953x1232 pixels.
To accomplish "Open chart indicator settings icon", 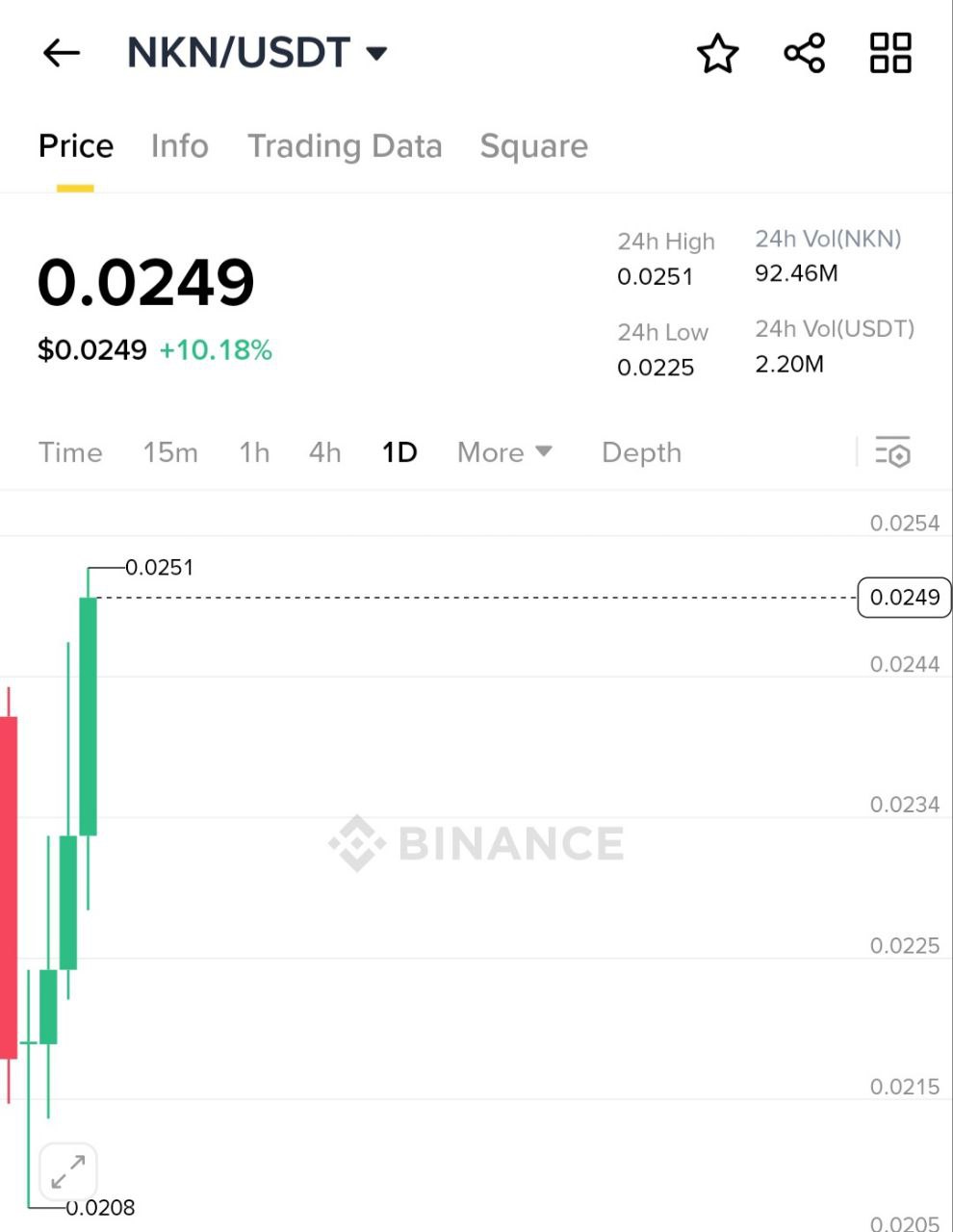I will click(892, 452).
